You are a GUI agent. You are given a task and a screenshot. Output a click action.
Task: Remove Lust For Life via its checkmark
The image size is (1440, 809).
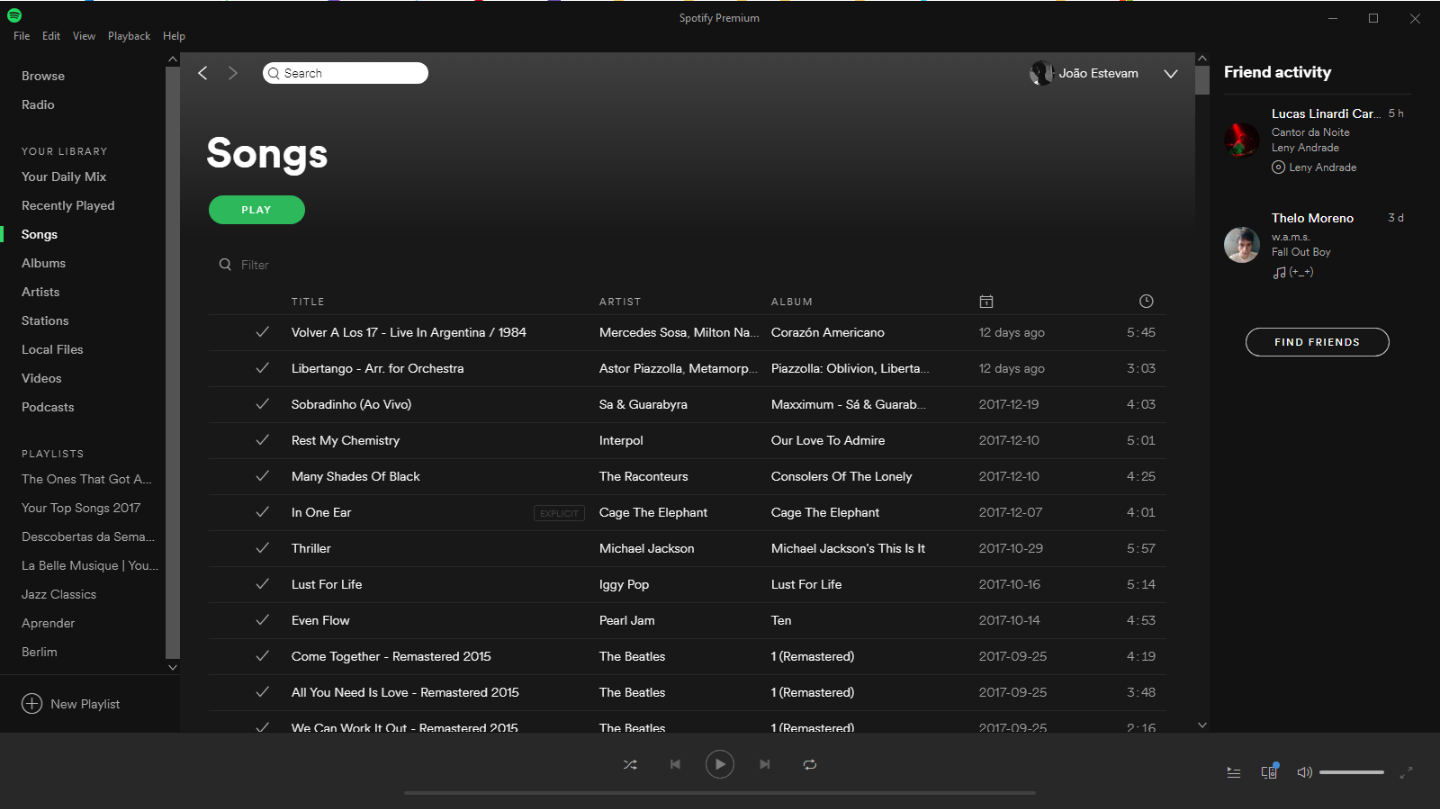pyautogui.click(x=262, y=584)
